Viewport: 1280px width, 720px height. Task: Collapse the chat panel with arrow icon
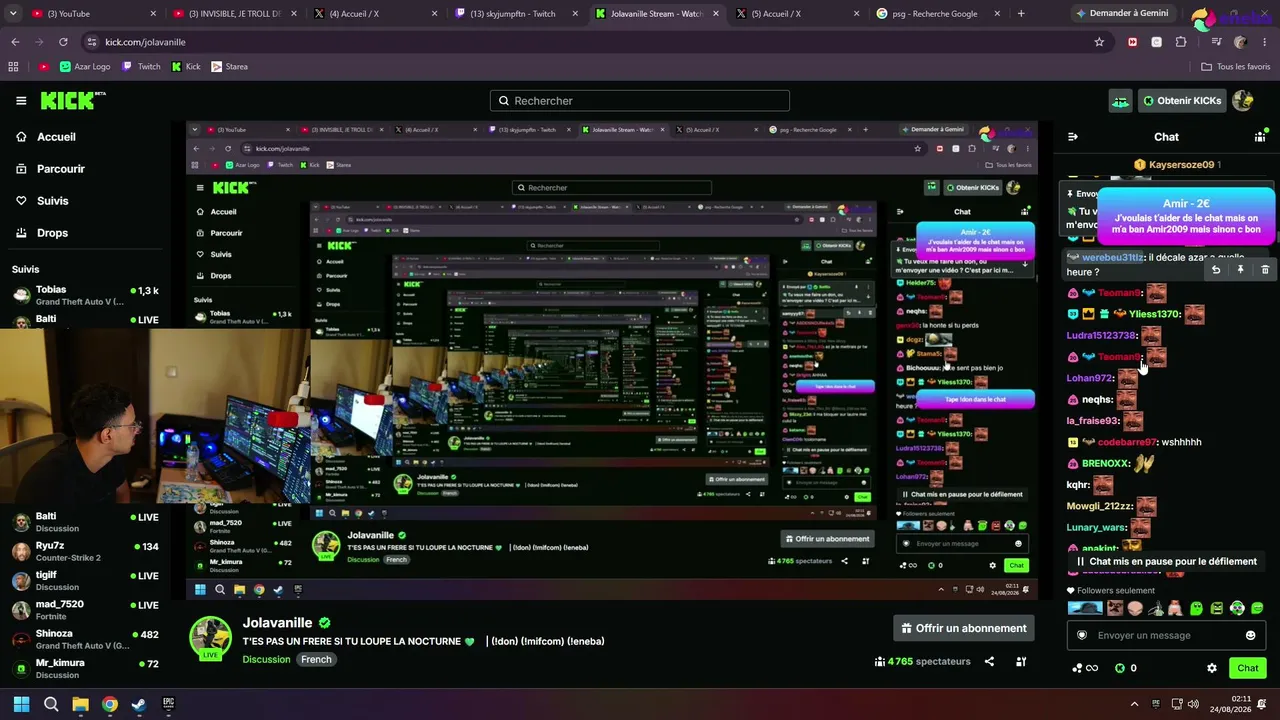pyautogui.click(x=1073, y=137)
